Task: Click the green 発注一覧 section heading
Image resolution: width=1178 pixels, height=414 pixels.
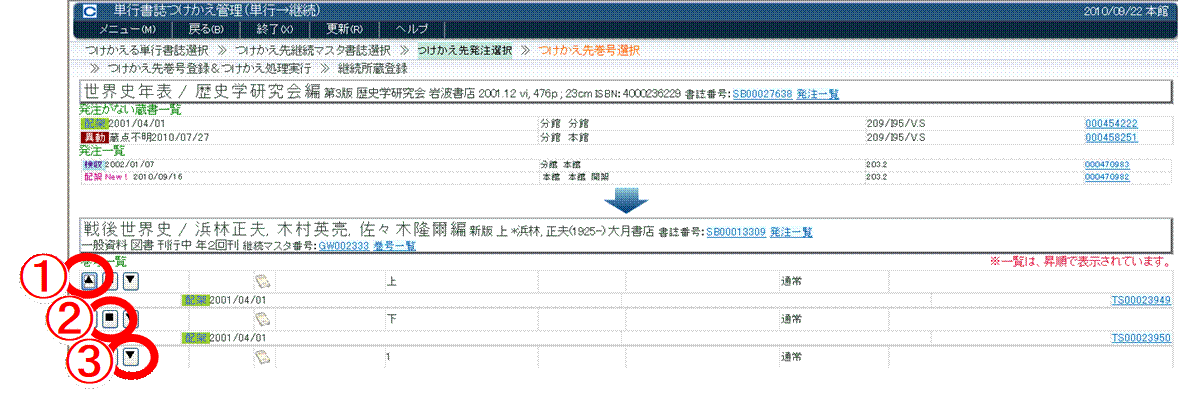Action: pyautogui.click(x=101, y=150)
